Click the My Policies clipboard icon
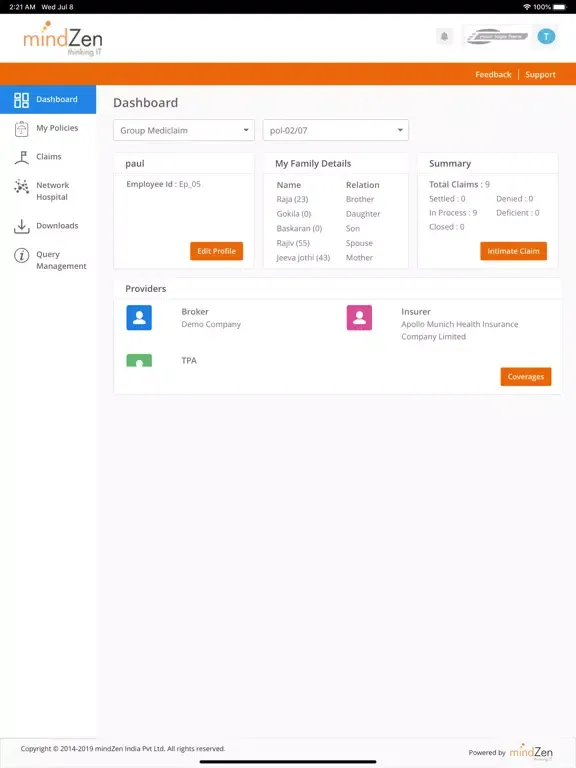 click(x=22, y=129)
